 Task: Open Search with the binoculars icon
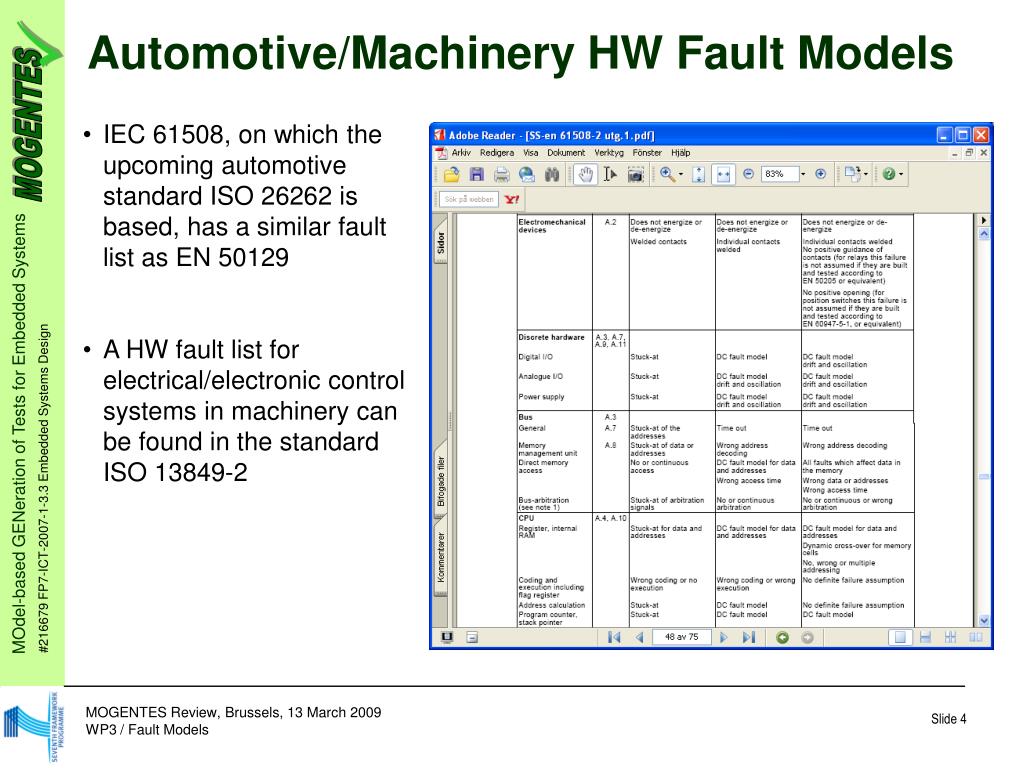[x=552, y=174]
